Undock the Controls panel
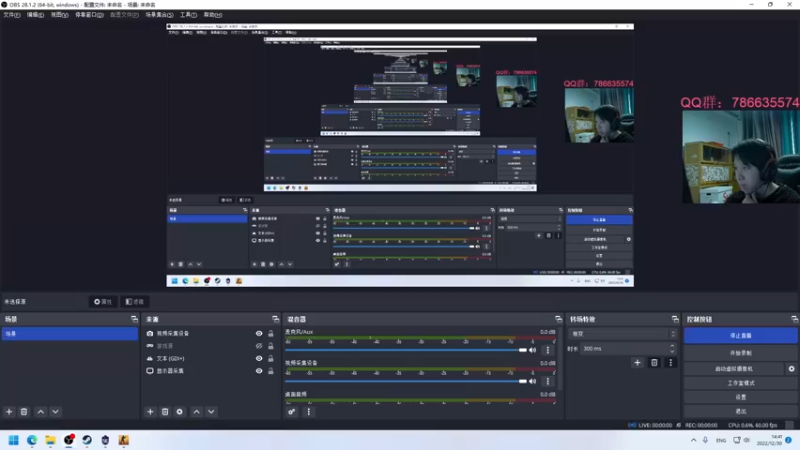This screenshot has width=800, height=450. (794, 319)
